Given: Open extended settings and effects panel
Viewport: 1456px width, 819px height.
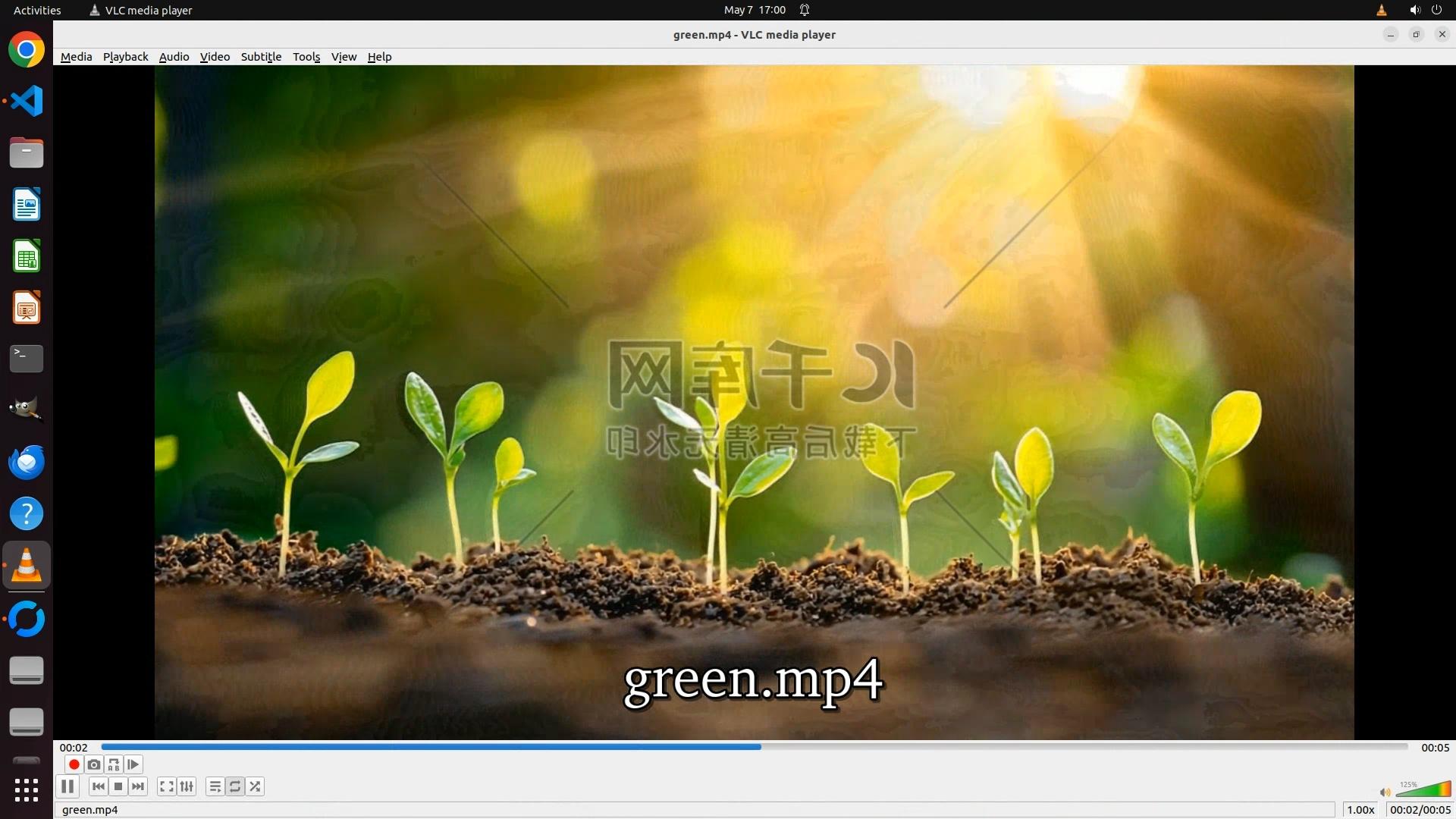Looking at the screenshot, I should coord(187,786).
